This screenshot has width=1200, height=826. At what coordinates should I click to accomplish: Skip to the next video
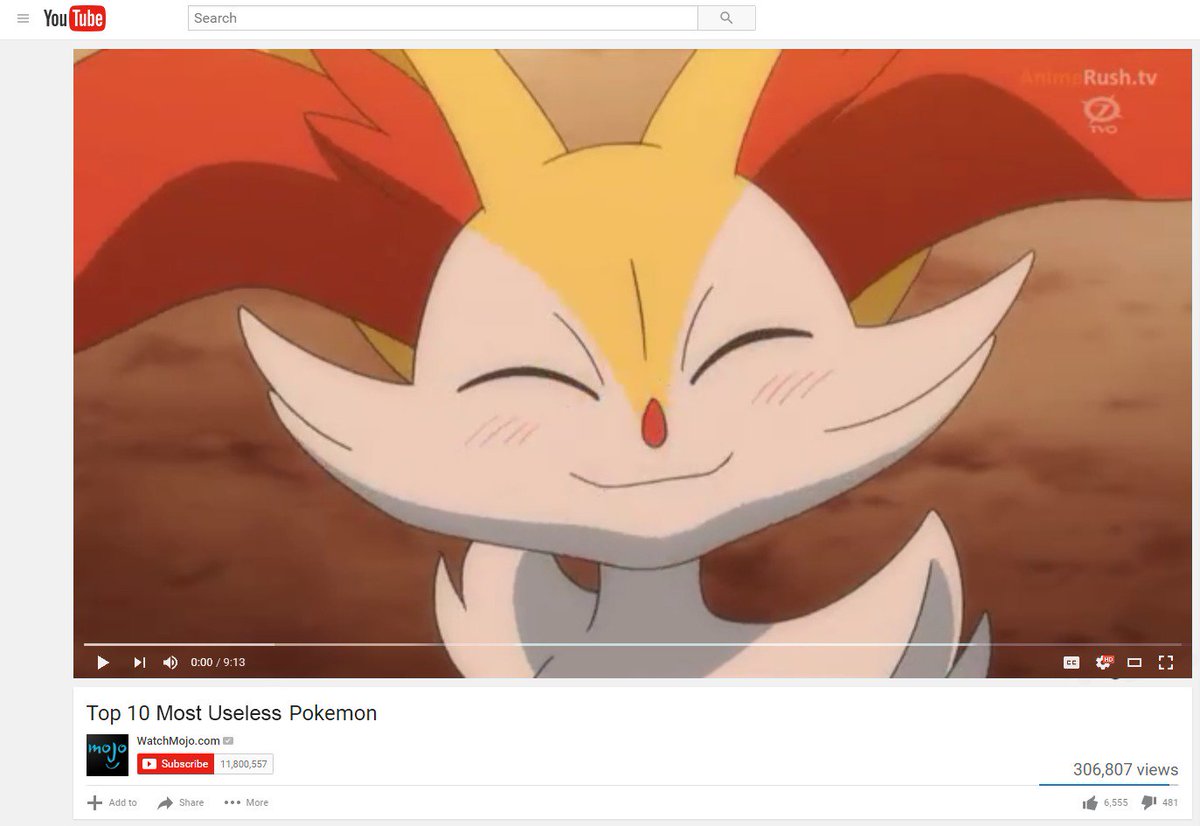tap(139, 662)
